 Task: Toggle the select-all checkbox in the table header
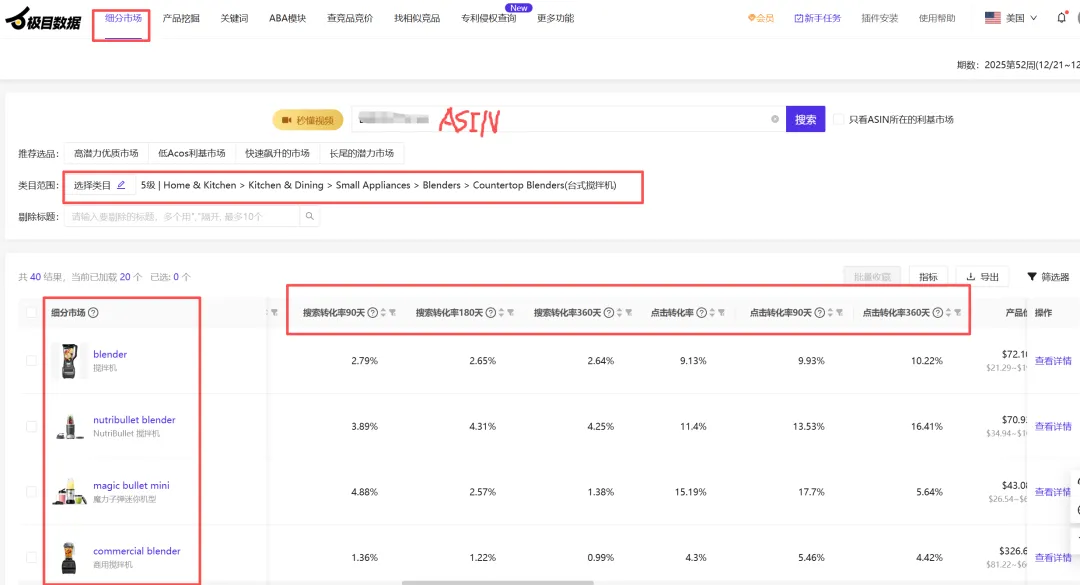[31, 313]
